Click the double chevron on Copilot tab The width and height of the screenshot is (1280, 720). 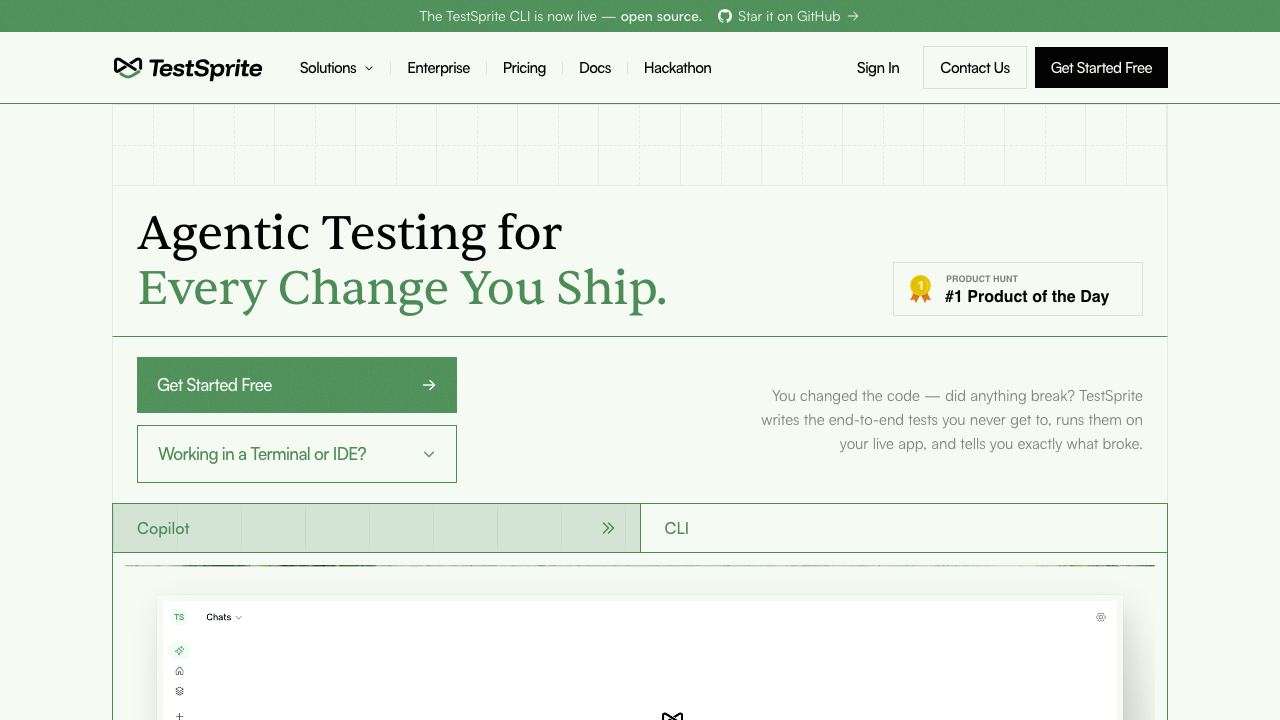coord(608,528)
